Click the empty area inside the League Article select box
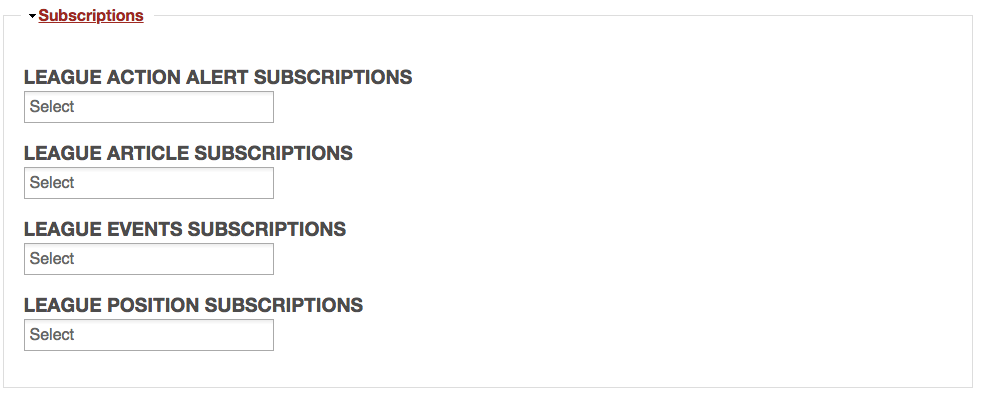This screenshot has height=396, width=984. tap(176, 183)
